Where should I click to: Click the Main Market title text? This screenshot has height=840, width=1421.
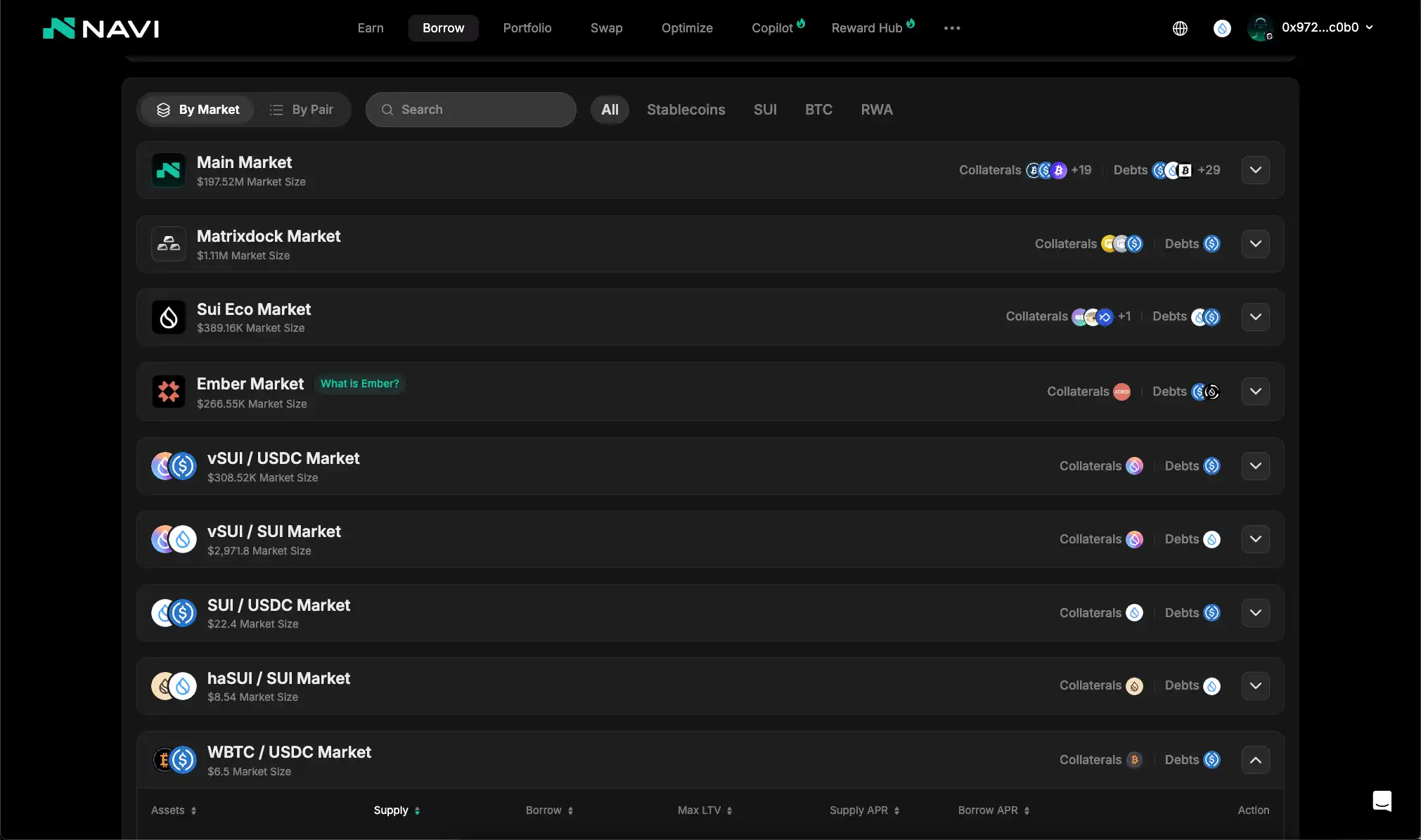(x=244, y=162)
